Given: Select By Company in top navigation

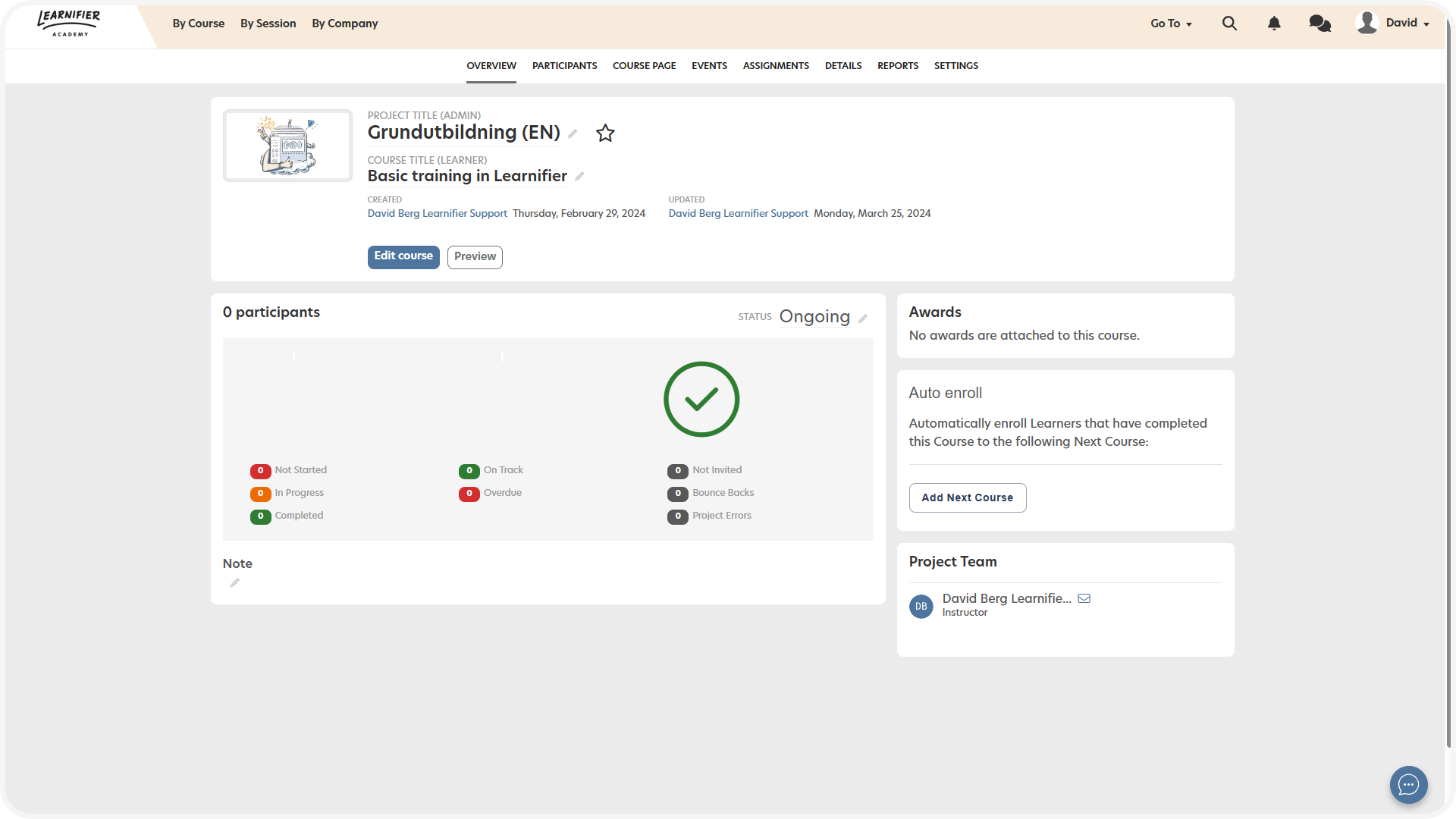Looking at the screenshot, I should click(345, 24).
